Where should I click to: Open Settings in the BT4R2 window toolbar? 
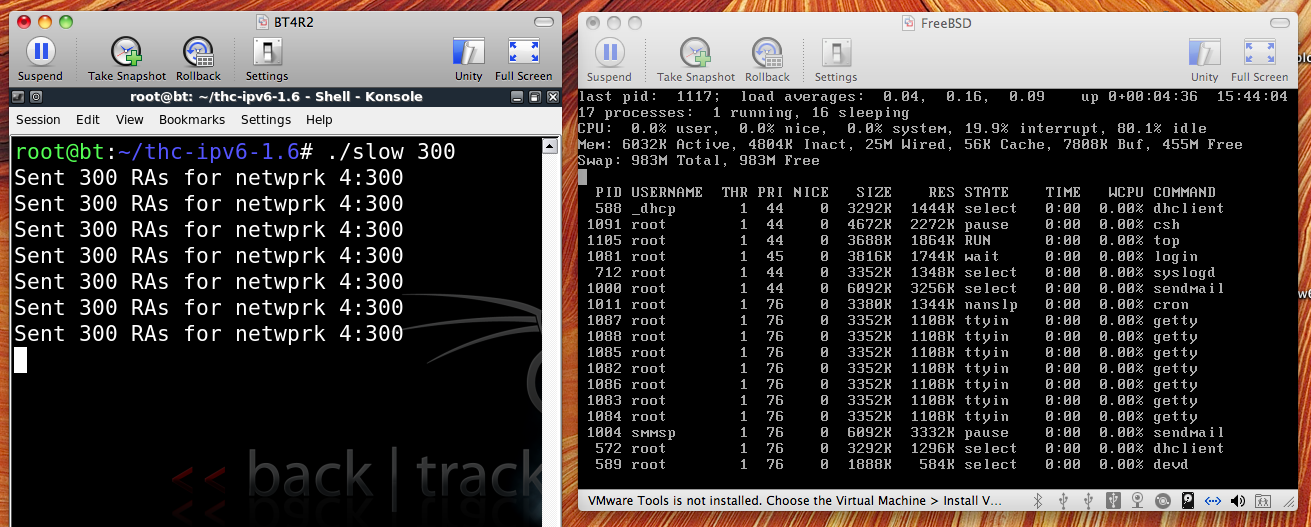(267, 59)
